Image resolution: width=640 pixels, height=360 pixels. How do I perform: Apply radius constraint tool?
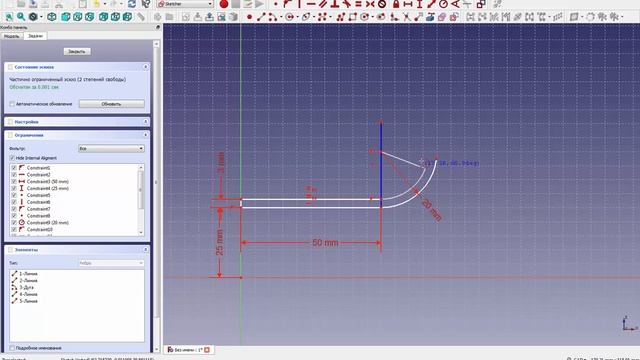[x=443, y=4]
